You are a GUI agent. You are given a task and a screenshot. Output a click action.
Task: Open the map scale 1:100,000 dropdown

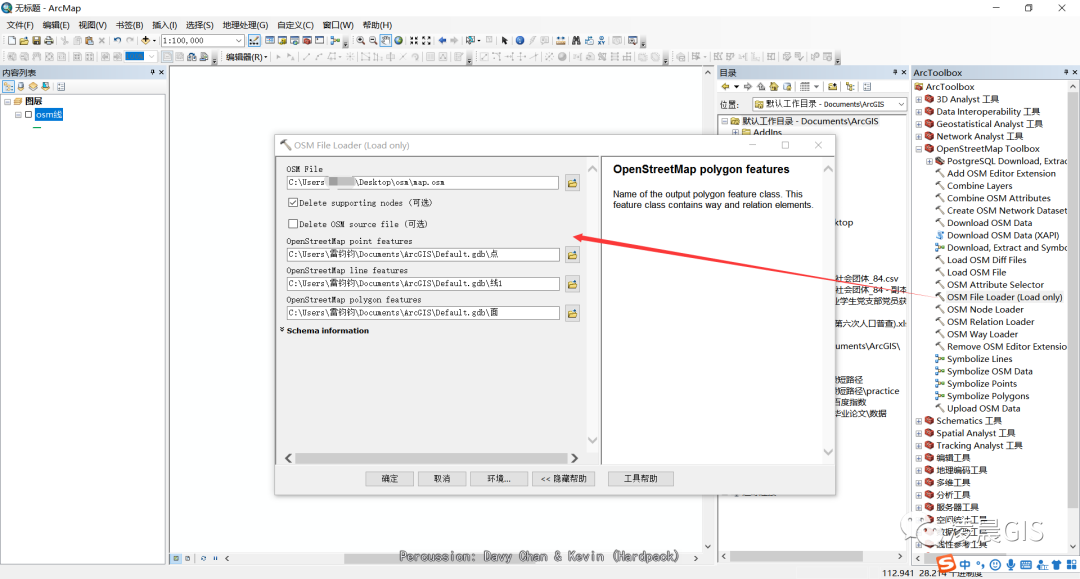239,41
